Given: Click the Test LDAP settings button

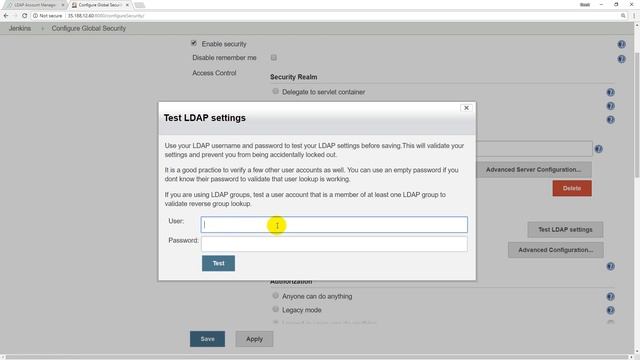Looking at the screenshot, I should click(565, 229).
